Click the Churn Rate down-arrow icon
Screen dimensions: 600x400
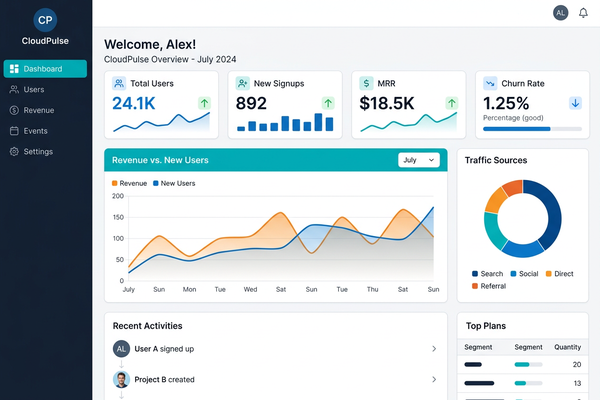point(575,102)
